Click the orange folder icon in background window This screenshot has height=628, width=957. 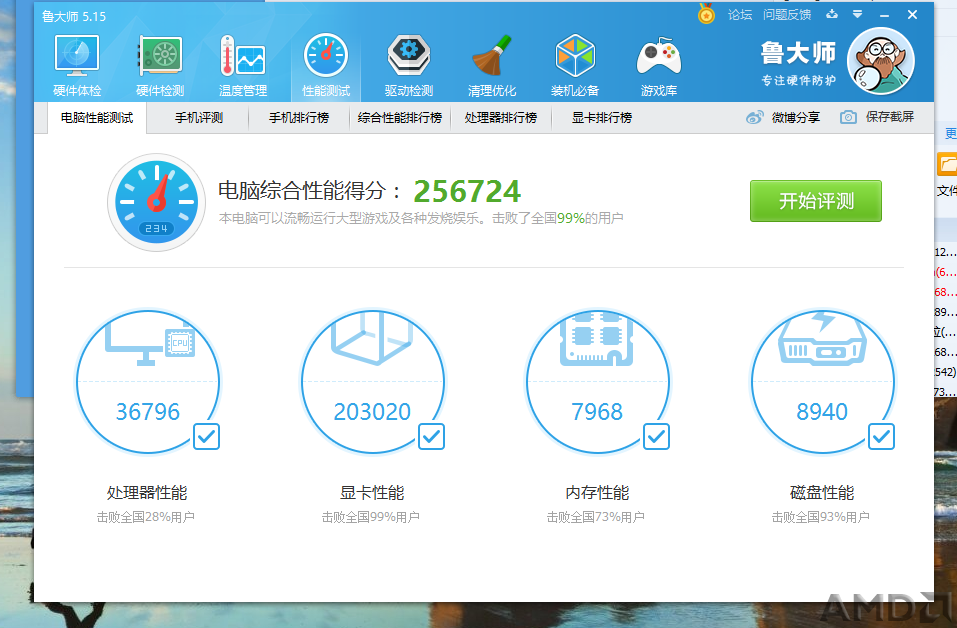click(x=947, y=165)
